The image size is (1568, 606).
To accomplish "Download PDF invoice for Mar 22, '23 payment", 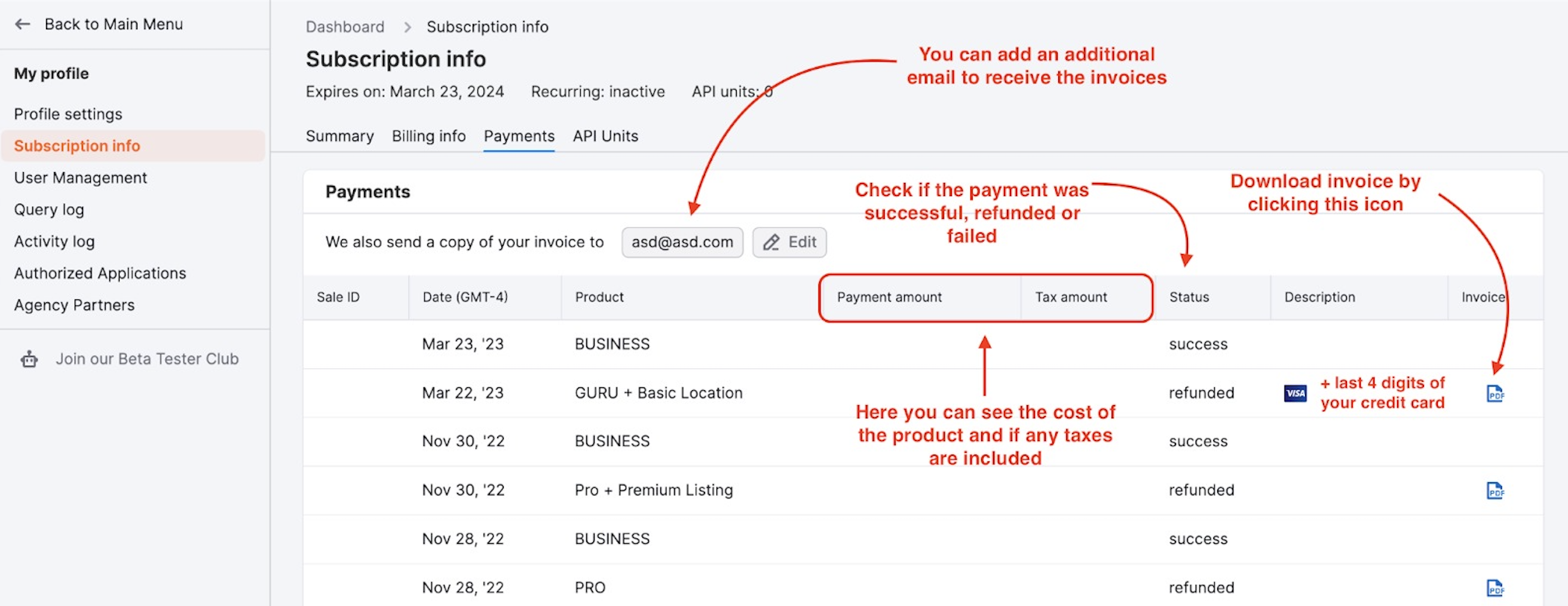I will [1494, 394].
